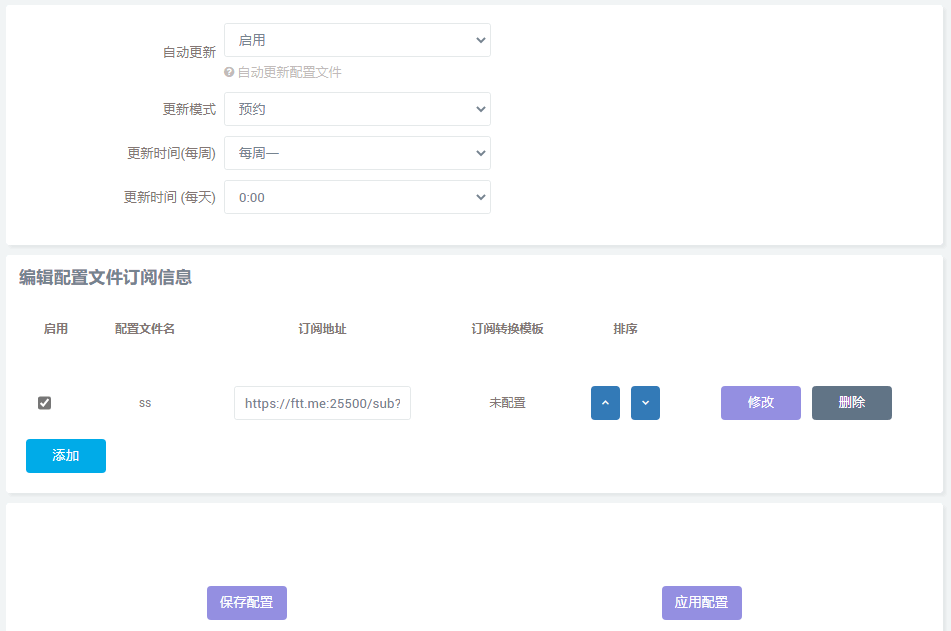
Task: Click the 应用配置 button
Action: pyautogui.click(x=701, y=603)
